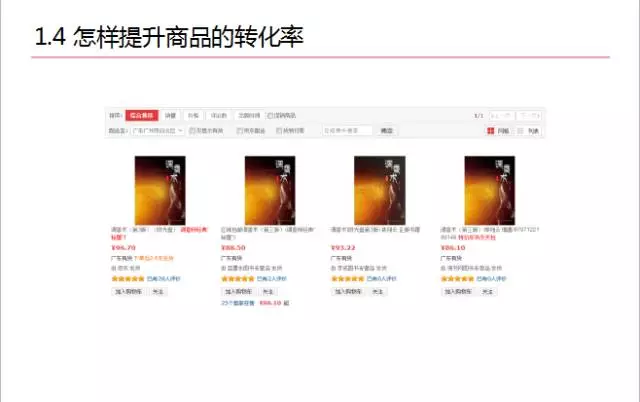Go to previous page arrow button
Viewport: 640px width, 402px height.
pos(502,116)
